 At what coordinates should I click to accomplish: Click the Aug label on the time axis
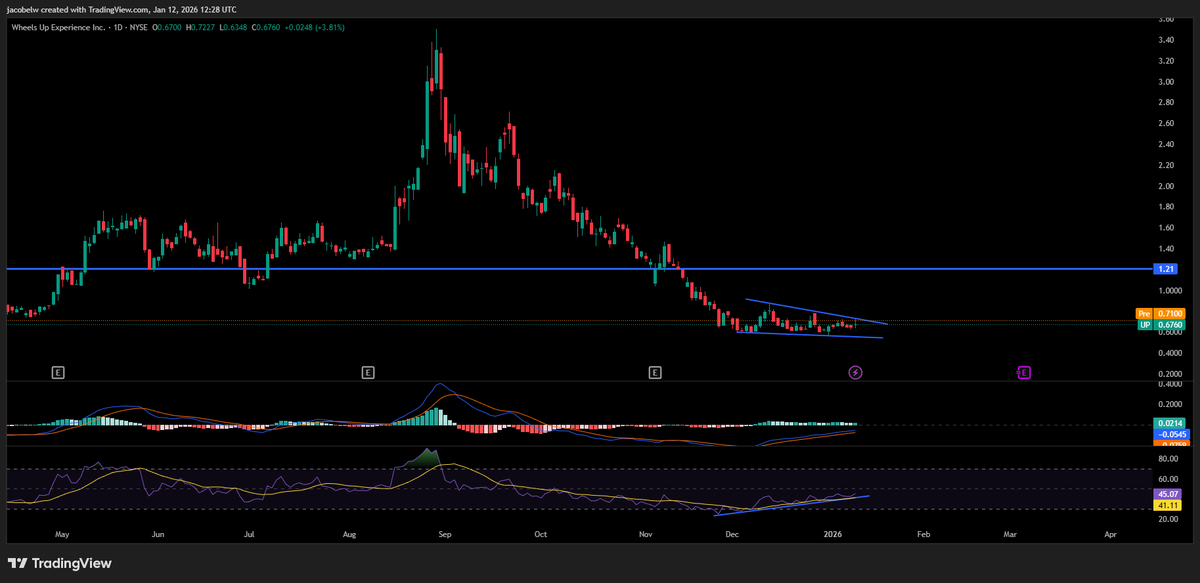[350, 535]
